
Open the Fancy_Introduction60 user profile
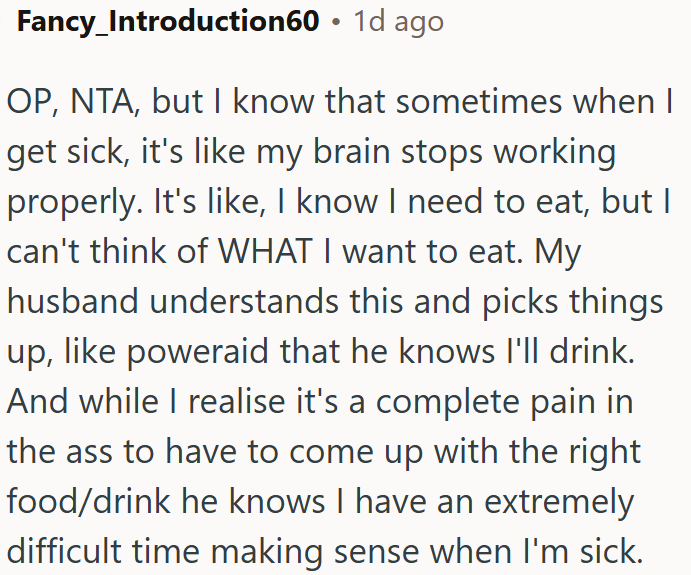tap(168, 22)
